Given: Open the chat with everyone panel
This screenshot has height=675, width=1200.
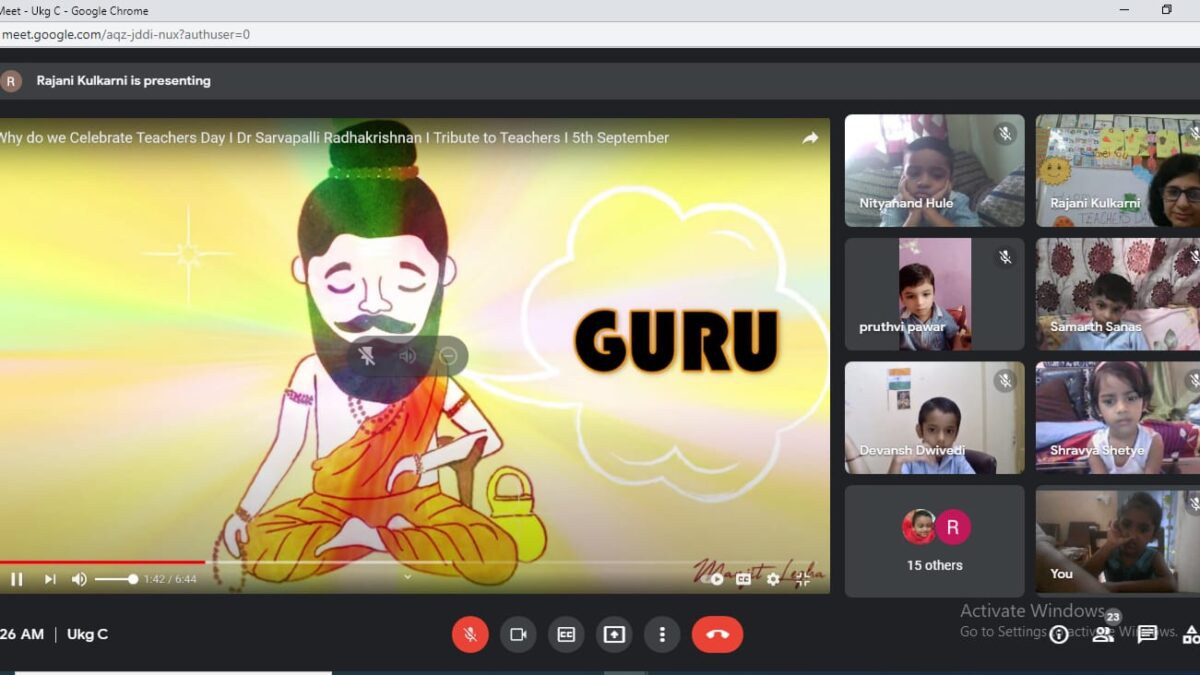Looking at the screenshot, I should [1147, 633].
